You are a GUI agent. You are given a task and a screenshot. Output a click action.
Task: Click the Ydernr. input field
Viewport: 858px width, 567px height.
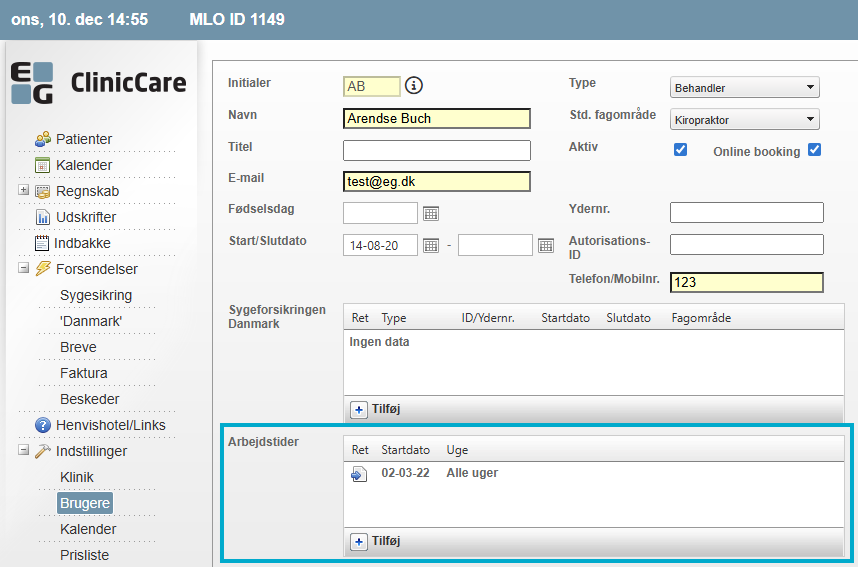tap(746, 212)
